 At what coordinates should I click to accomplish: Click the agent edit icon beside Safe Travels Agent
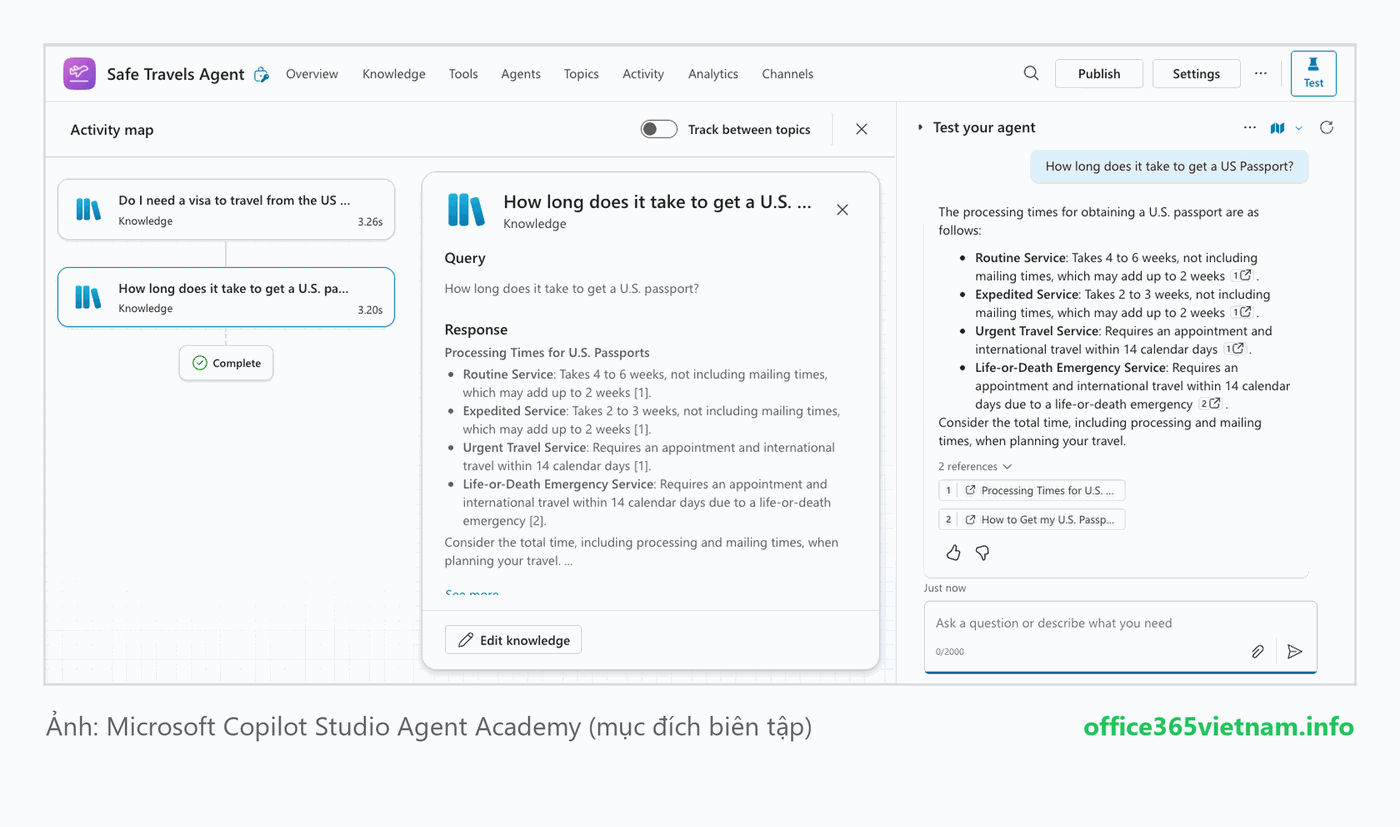pos(261,74)
